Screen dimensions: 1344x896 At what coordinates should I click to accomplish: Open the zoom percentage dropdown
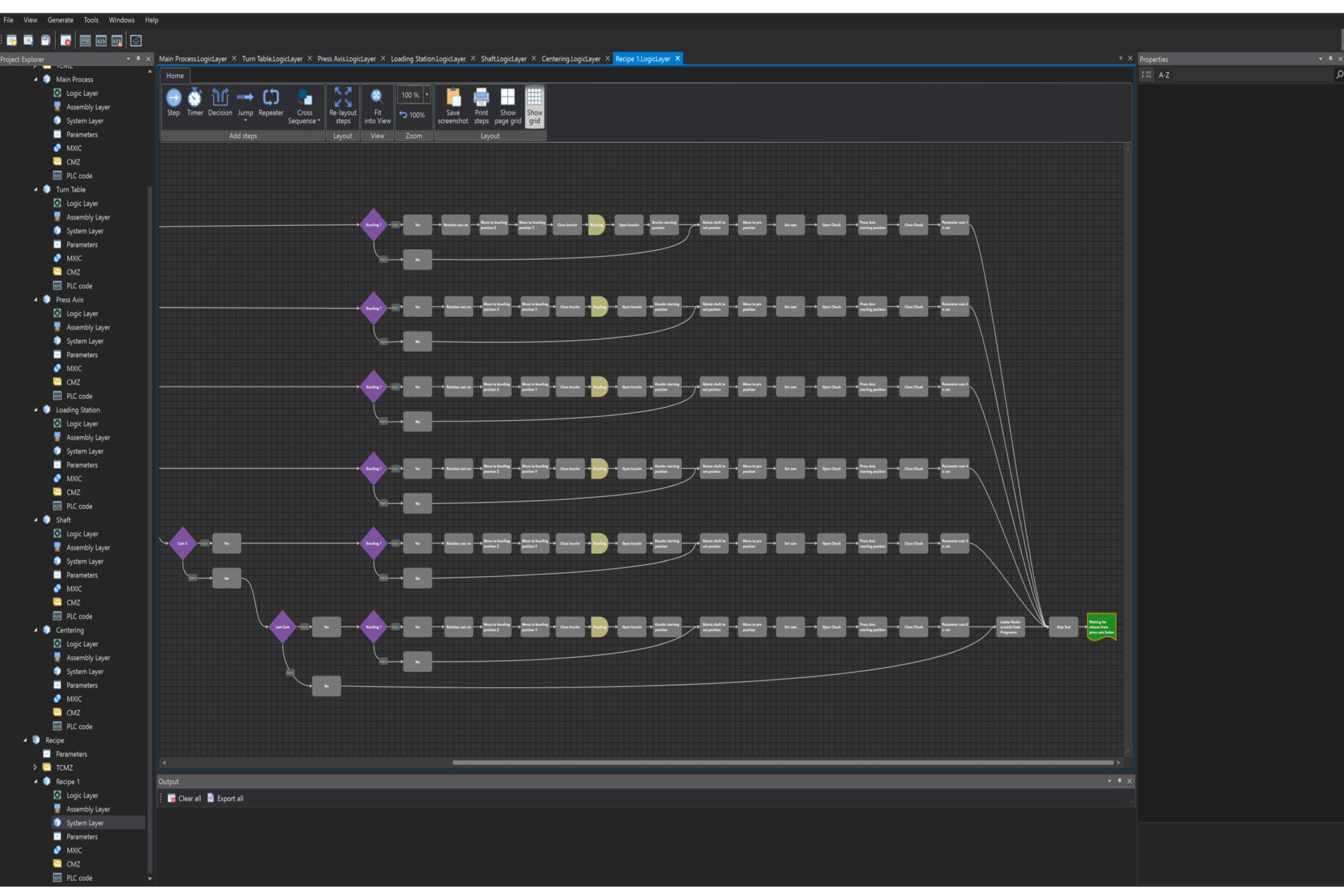427,95
